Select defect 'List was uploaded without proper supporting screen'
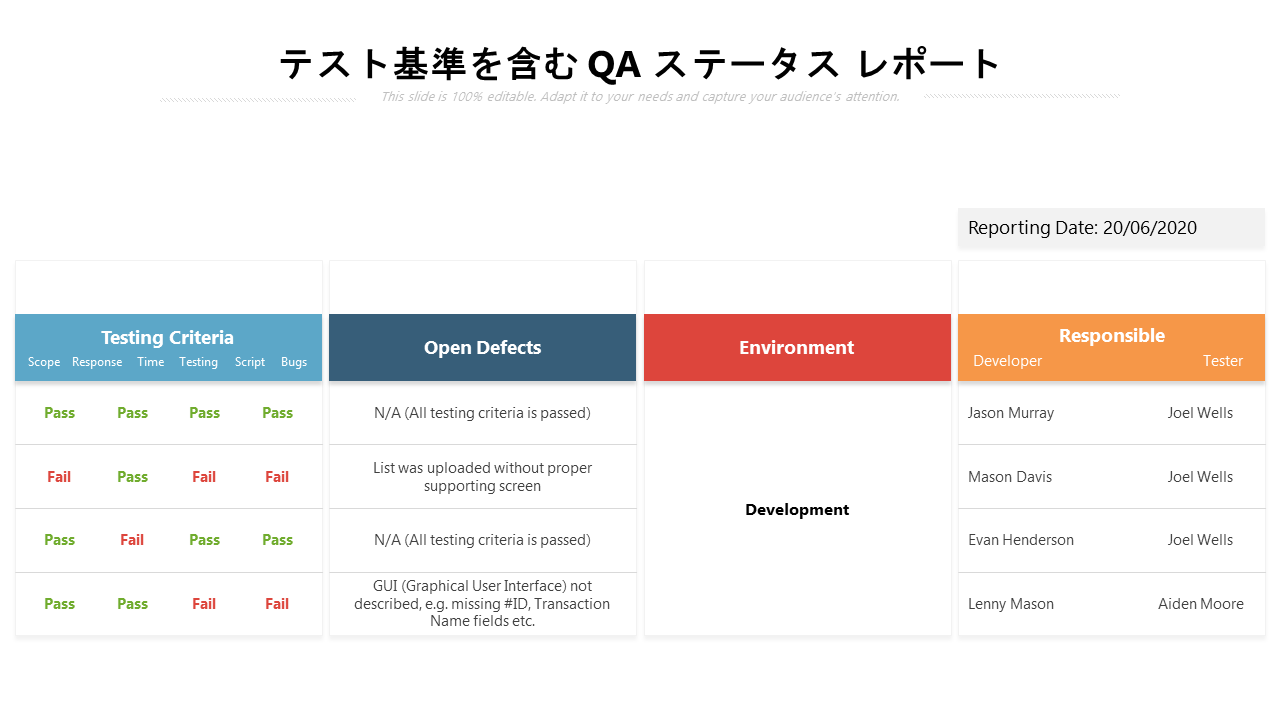Screen dimensions: 1280x720 point(482,477)
